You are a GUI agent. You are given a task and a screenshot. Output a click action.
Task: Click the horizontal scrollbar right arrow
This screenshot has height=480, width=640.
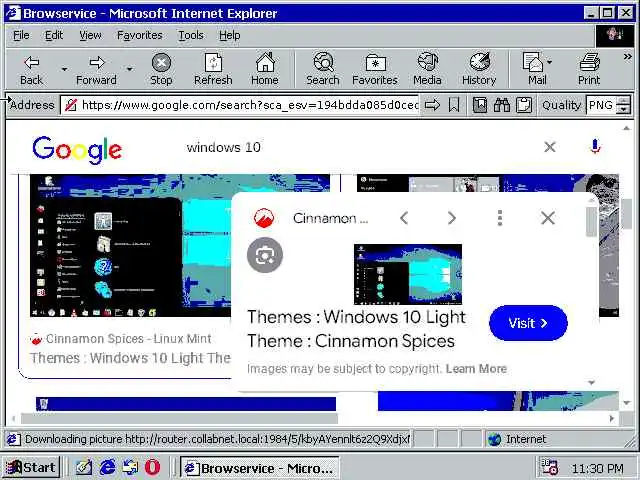point(611,418)
